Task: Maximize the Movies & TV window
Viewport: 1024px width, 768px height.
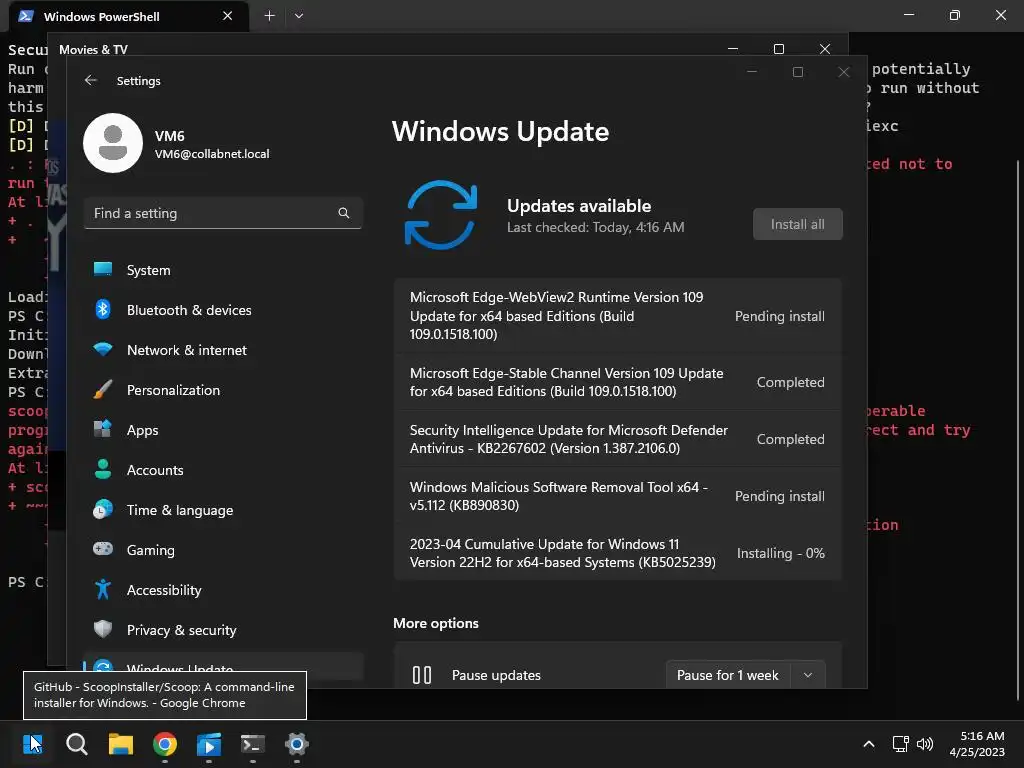Action: tap(778, 49)
